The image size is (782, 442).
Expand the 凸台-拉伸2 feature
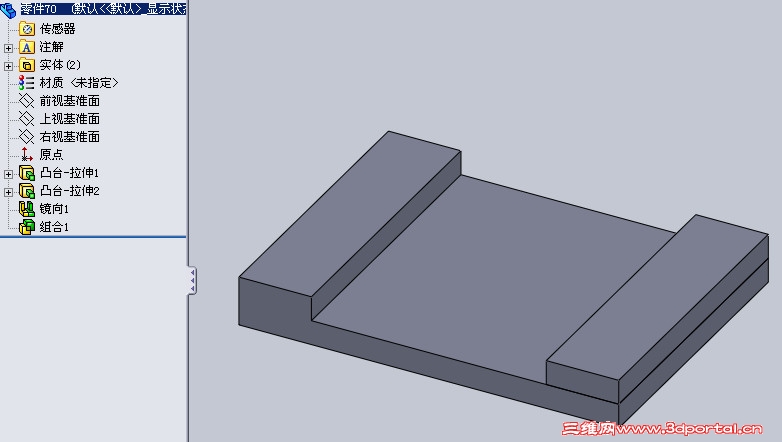[8, 192]
